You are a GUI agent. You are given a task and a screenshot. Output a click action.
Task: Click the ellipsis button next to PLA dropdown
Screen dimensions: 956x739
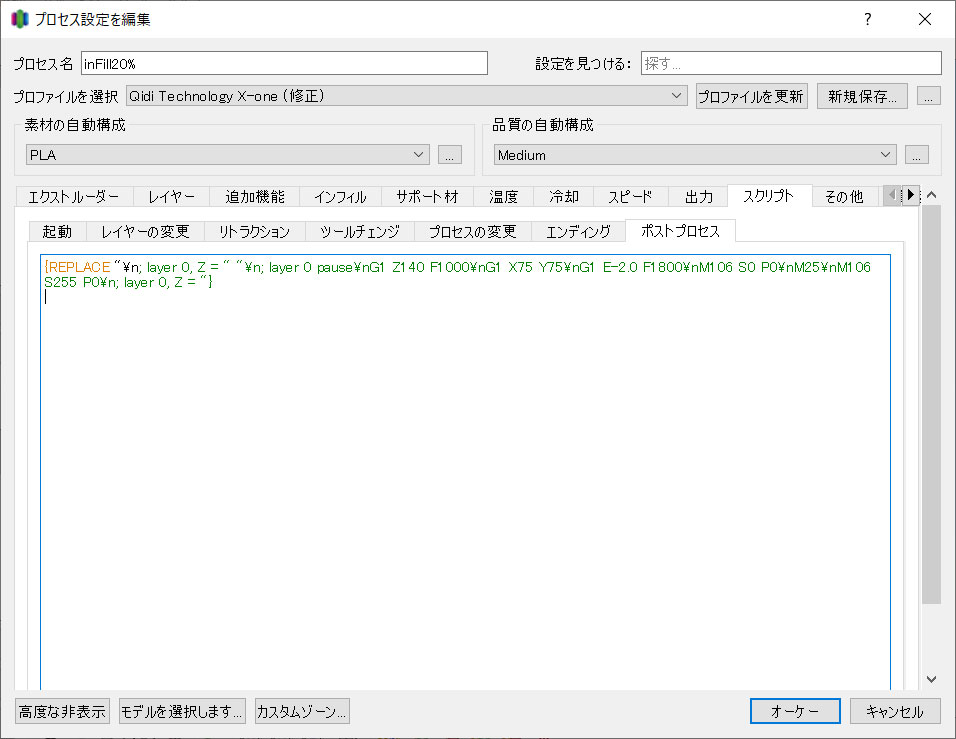(x=449, y=155)
